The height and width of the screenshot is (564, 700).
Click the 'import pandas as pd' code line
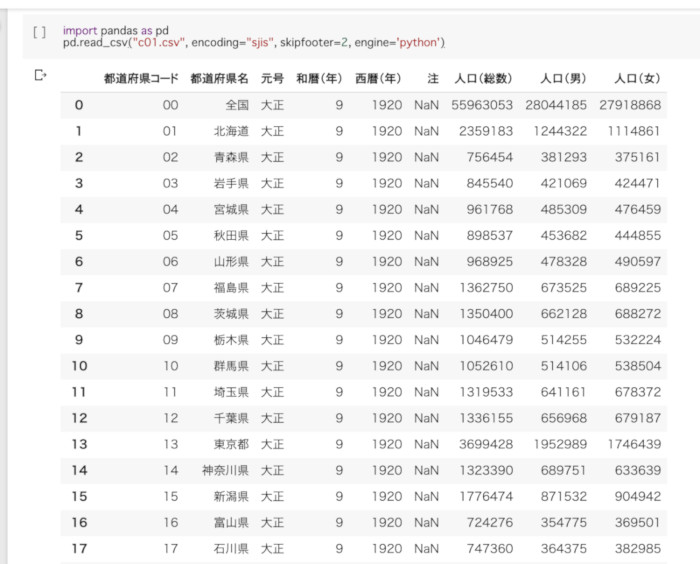tap(116, 30)
